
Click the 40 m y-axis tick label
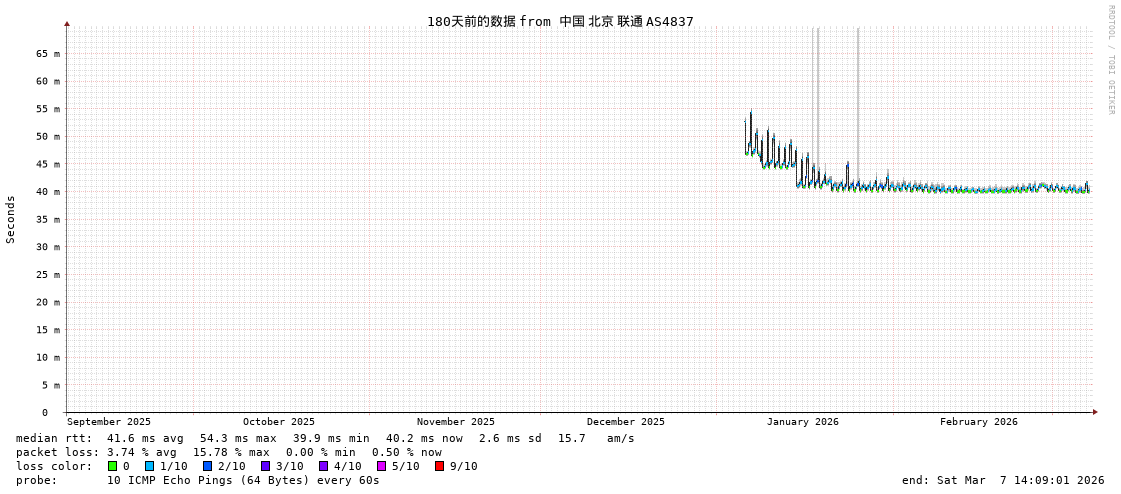tap(48, 191)
